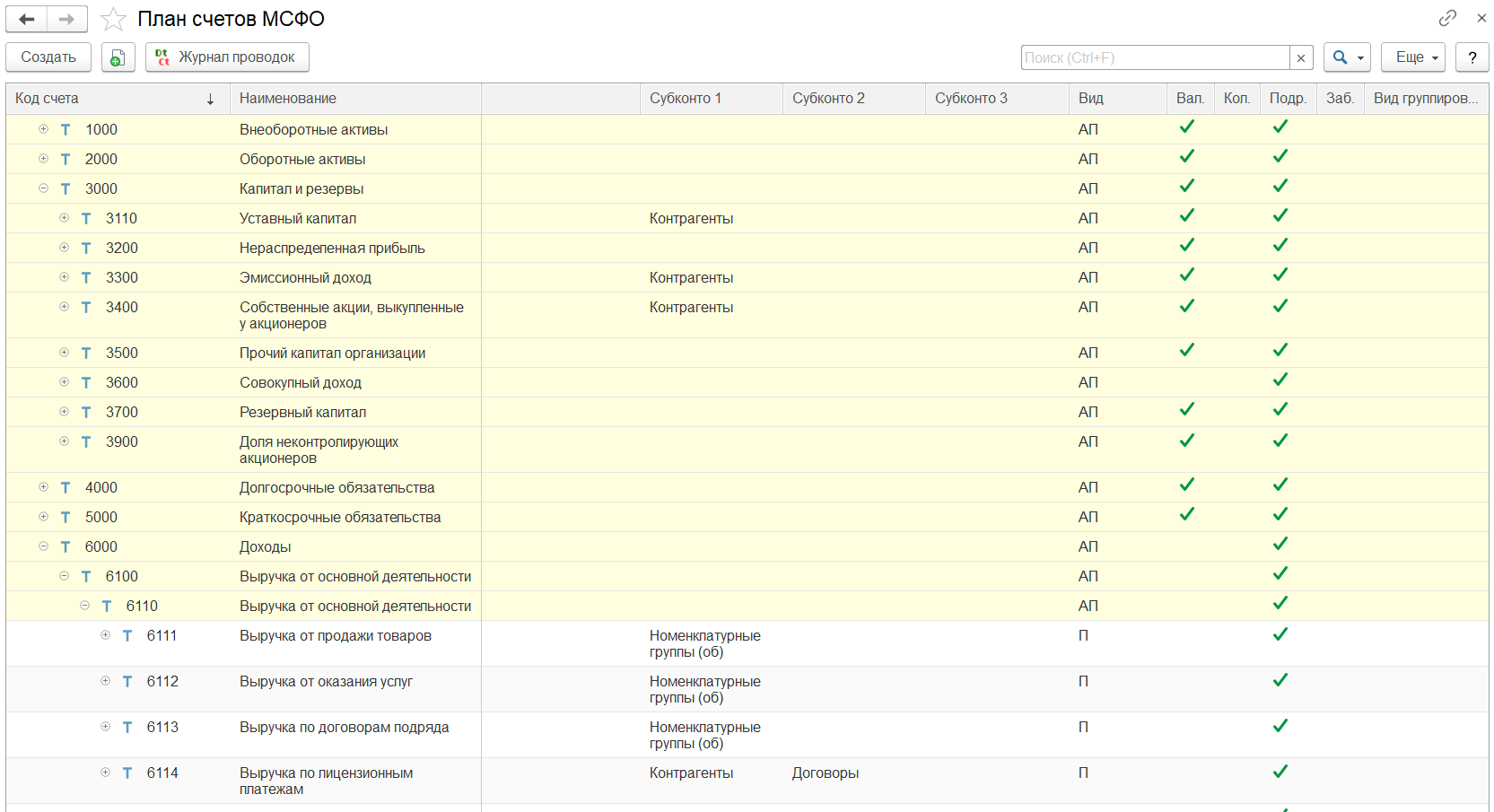Clear search field with the X button
Image resolution: width=1494 pixels, height=812 pixels.
1301,57
